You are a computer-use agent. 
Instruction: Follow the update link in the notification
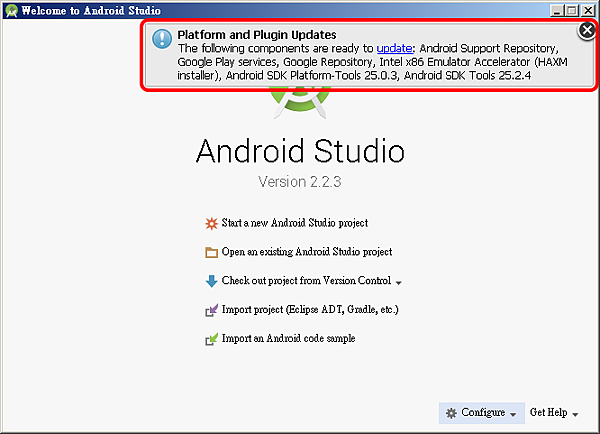tap(394, 48)
